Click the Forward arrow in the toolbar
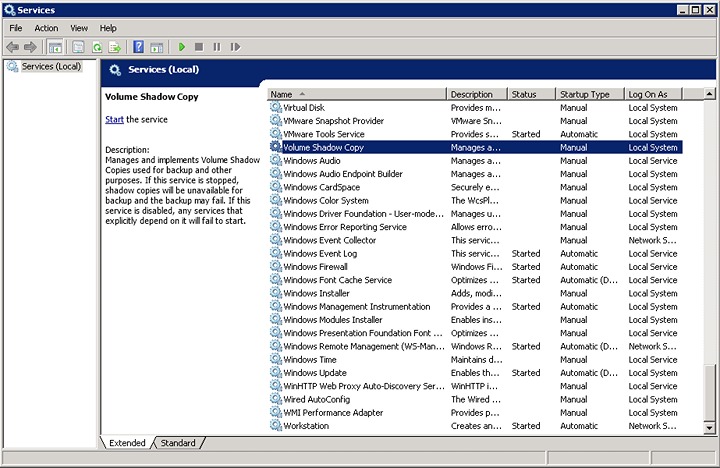 31,47
